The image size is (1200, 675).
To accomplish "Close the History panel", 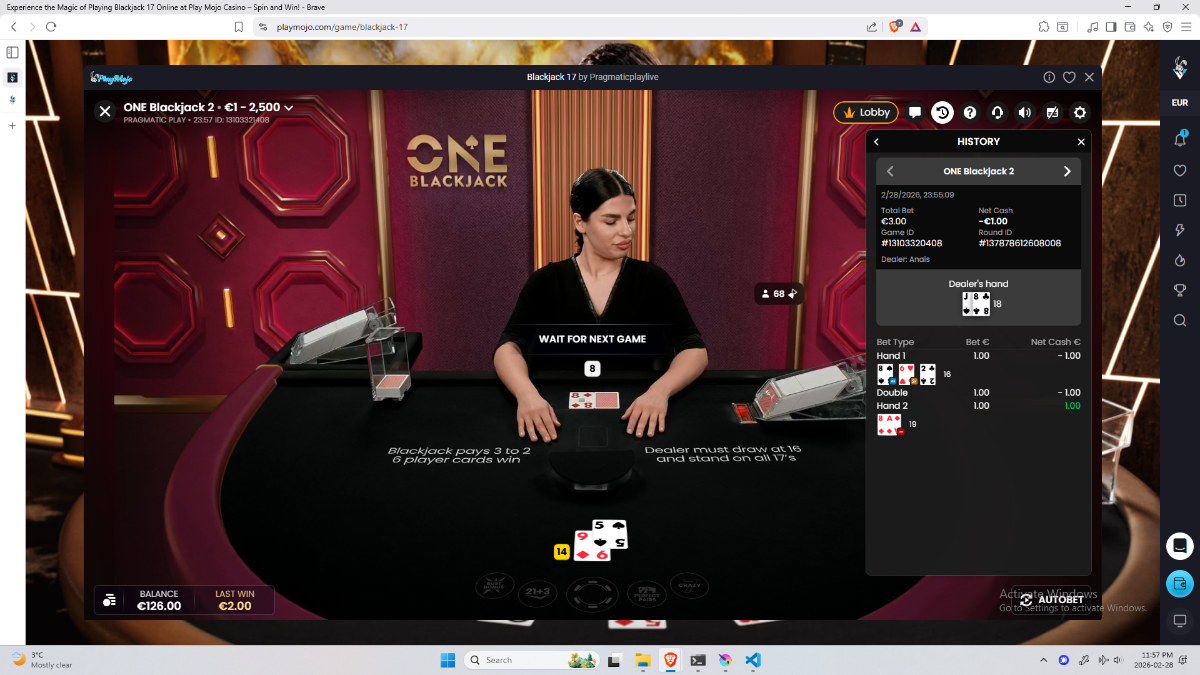I will click(1081, 142).
